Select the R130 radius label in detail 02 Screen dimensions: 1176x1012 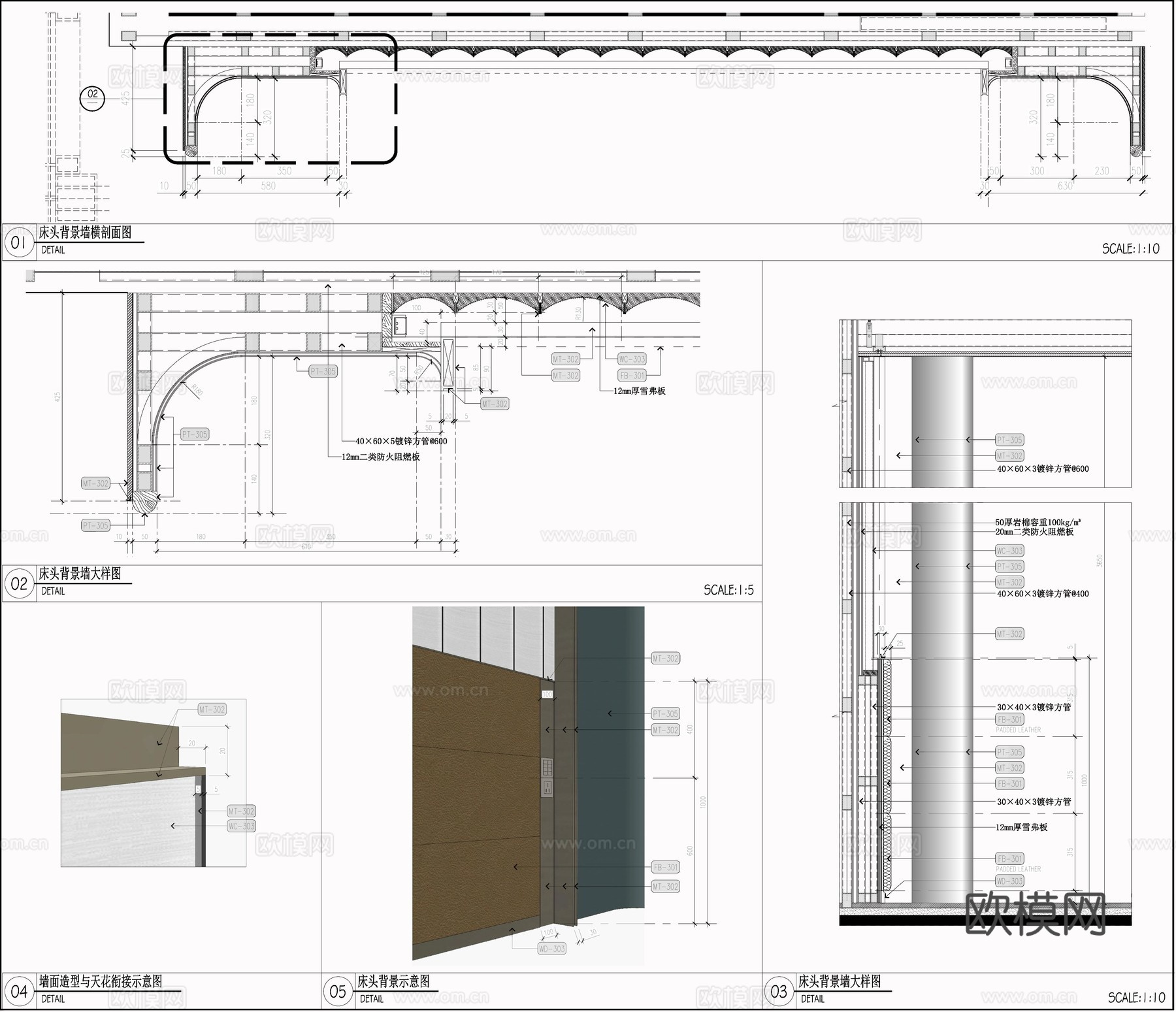tap(578, 313)
